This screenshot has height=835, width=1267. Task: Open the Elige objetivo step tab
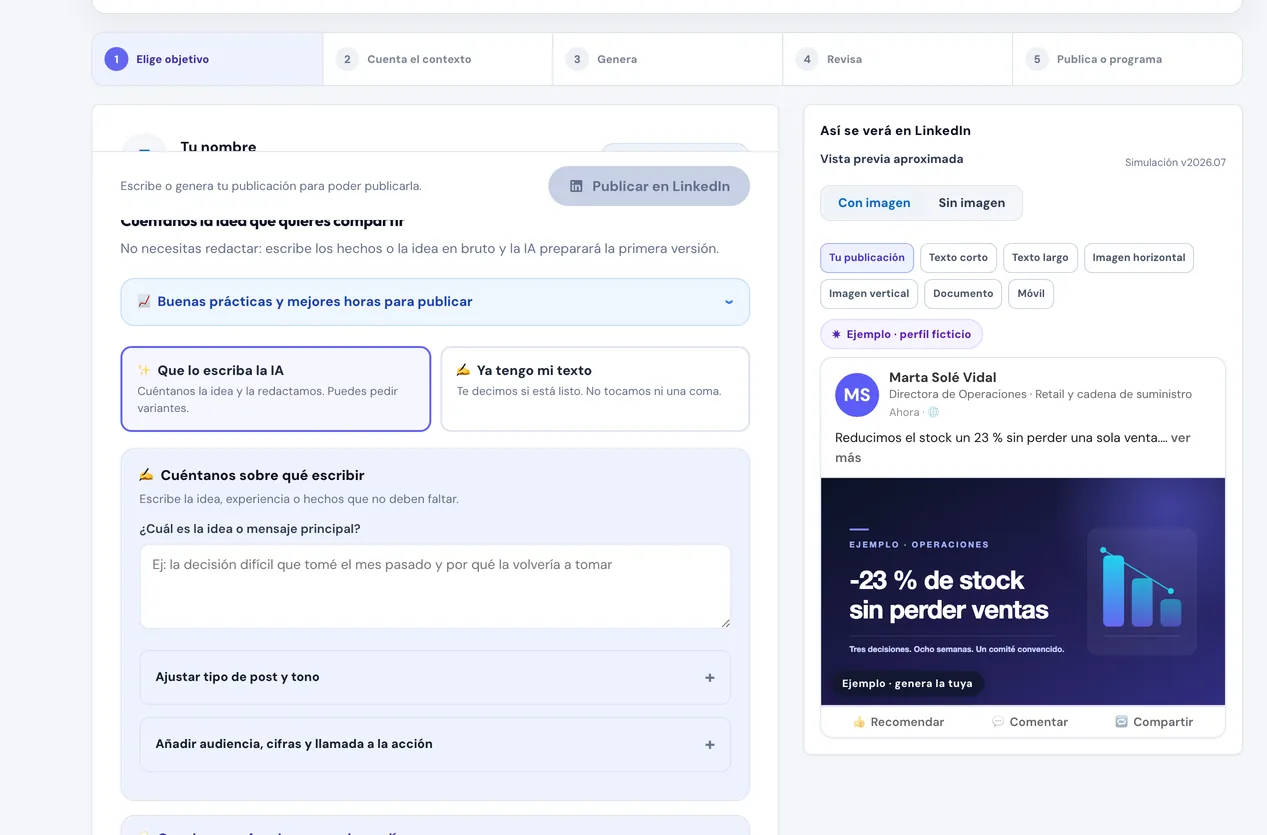point(207,59)
